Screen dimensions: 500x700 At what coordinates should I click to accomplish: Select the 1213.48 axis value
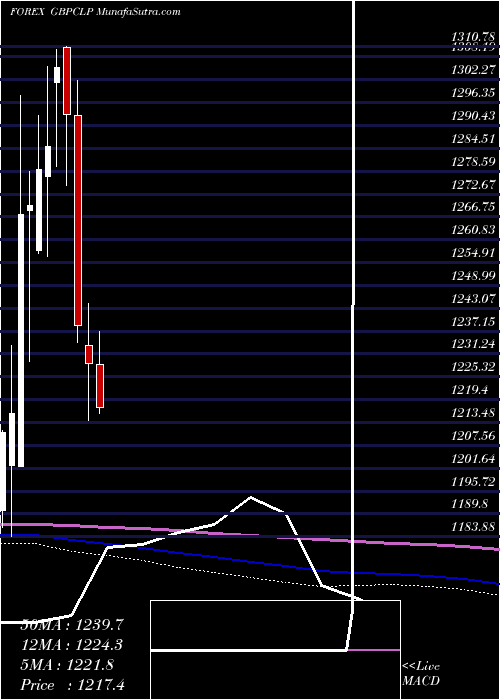473,413
